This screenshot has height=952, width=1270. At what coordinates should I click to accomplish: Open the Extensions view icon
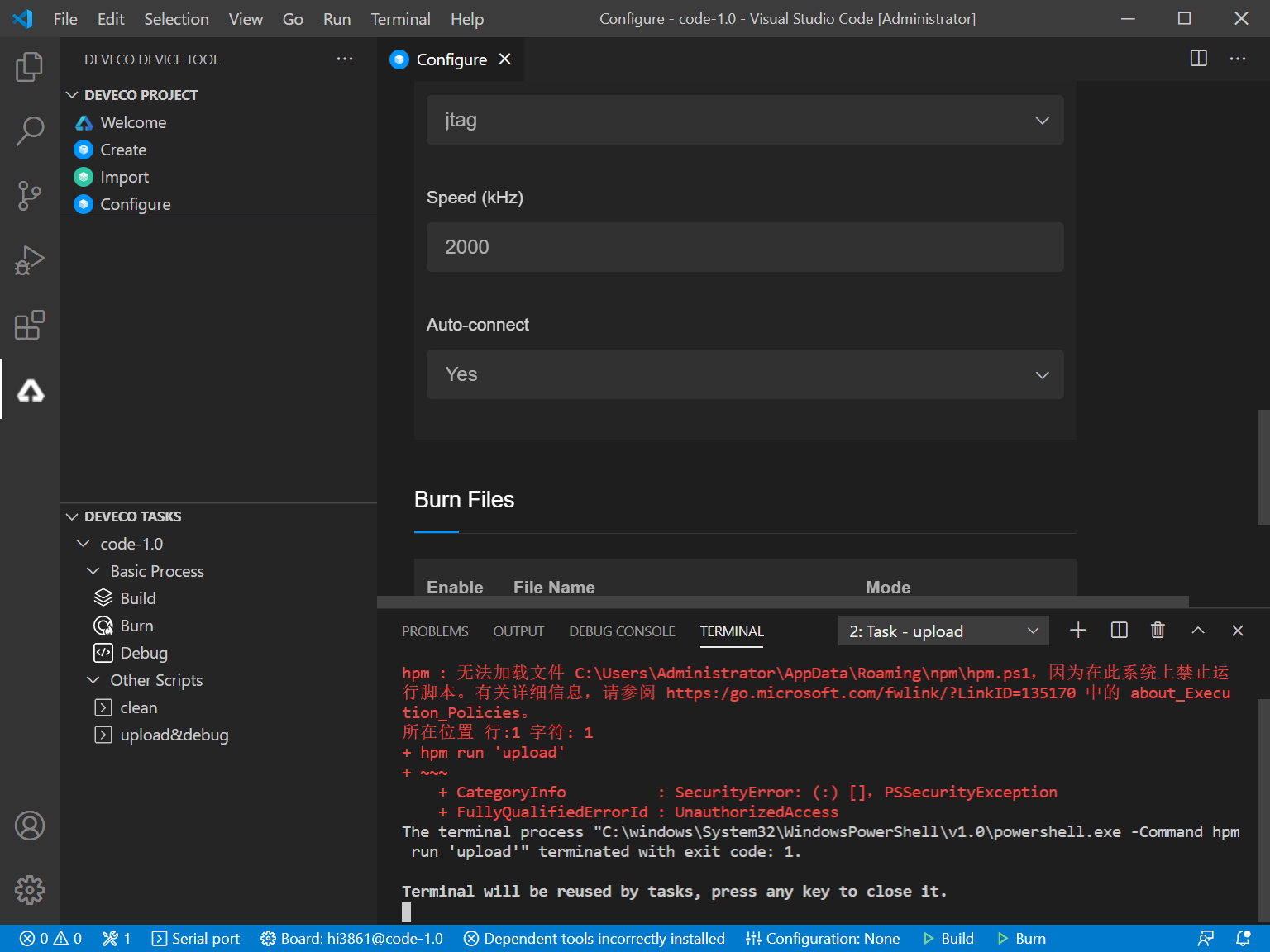pyautogui.click(x=30, y=325)
